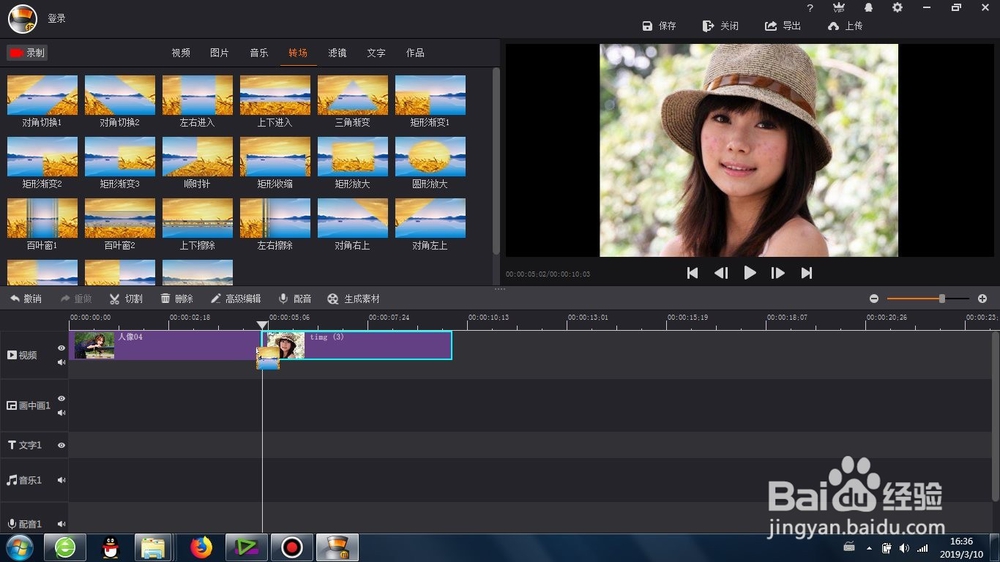Screen dimensions: 1000x562
Task: Click the 关闭 close project button
Action: click(721, 26)
